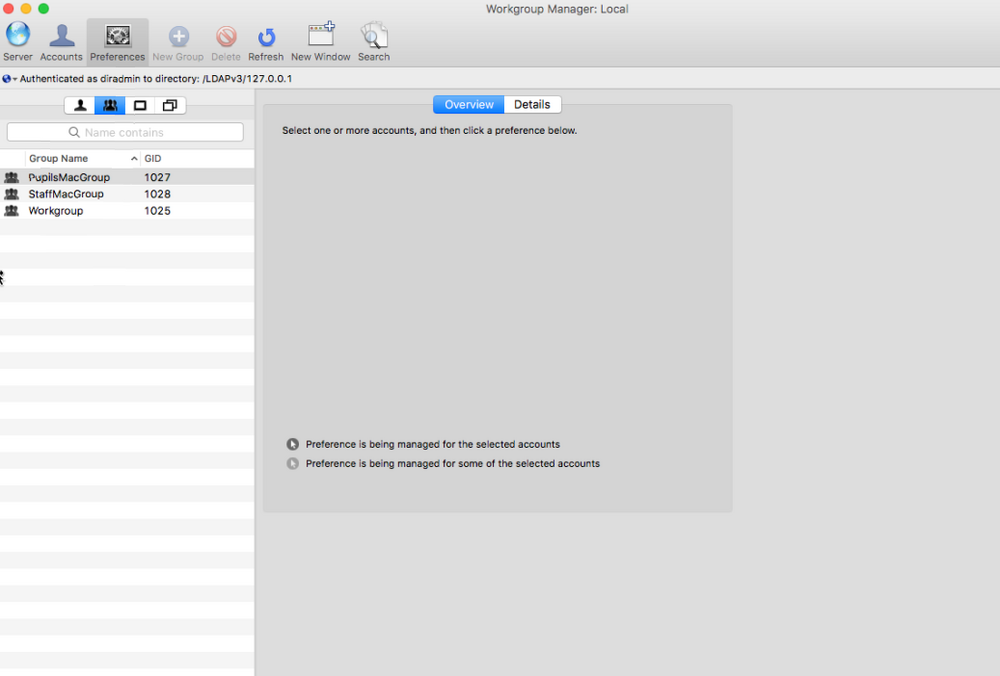Open the directory globe dropdown menu
The width and height of the screenshot is (1000, 676).
tap(9, 79)
